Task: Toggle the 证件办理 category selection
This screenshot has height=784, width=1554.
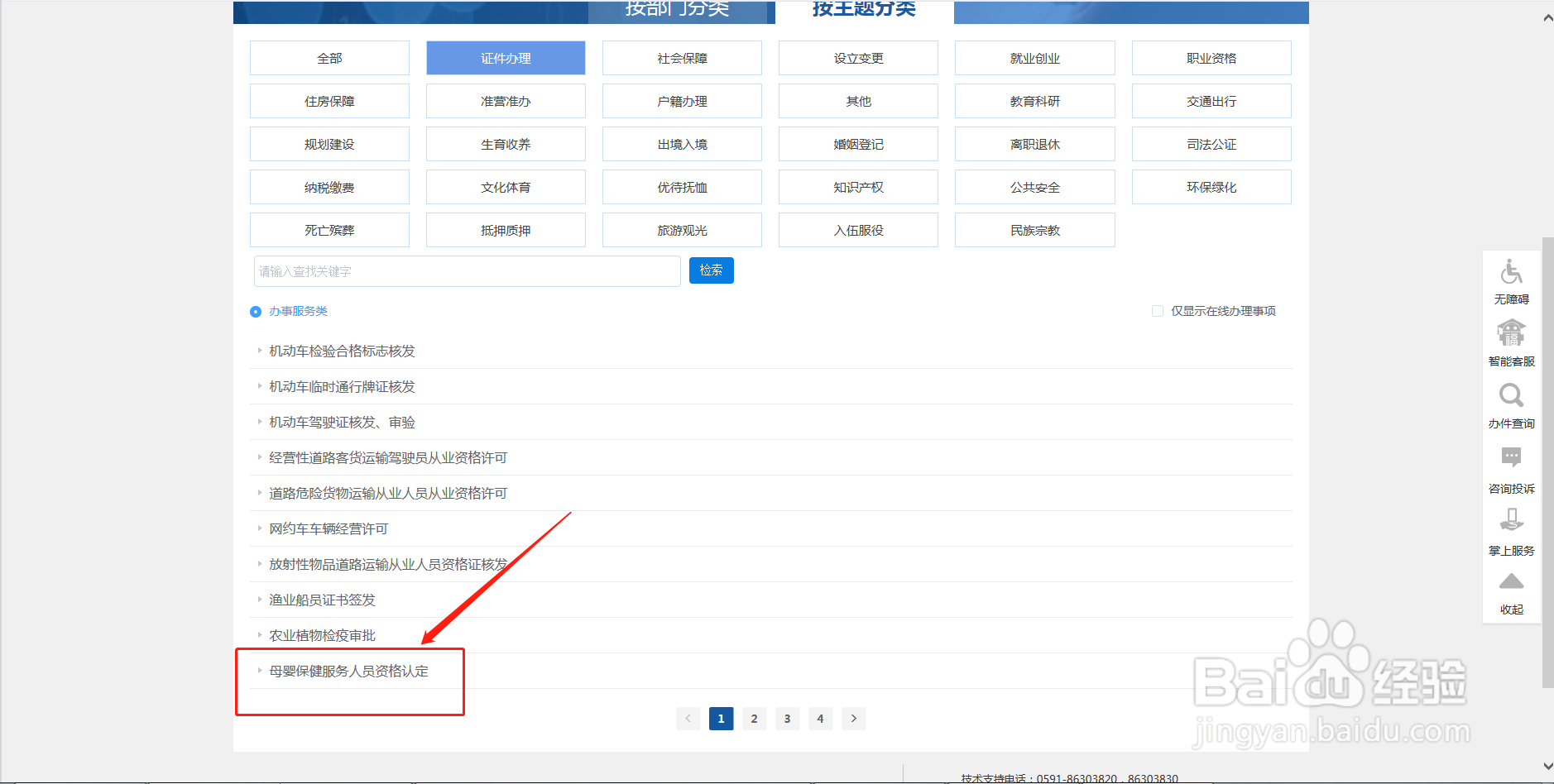Action: [505, 57]
